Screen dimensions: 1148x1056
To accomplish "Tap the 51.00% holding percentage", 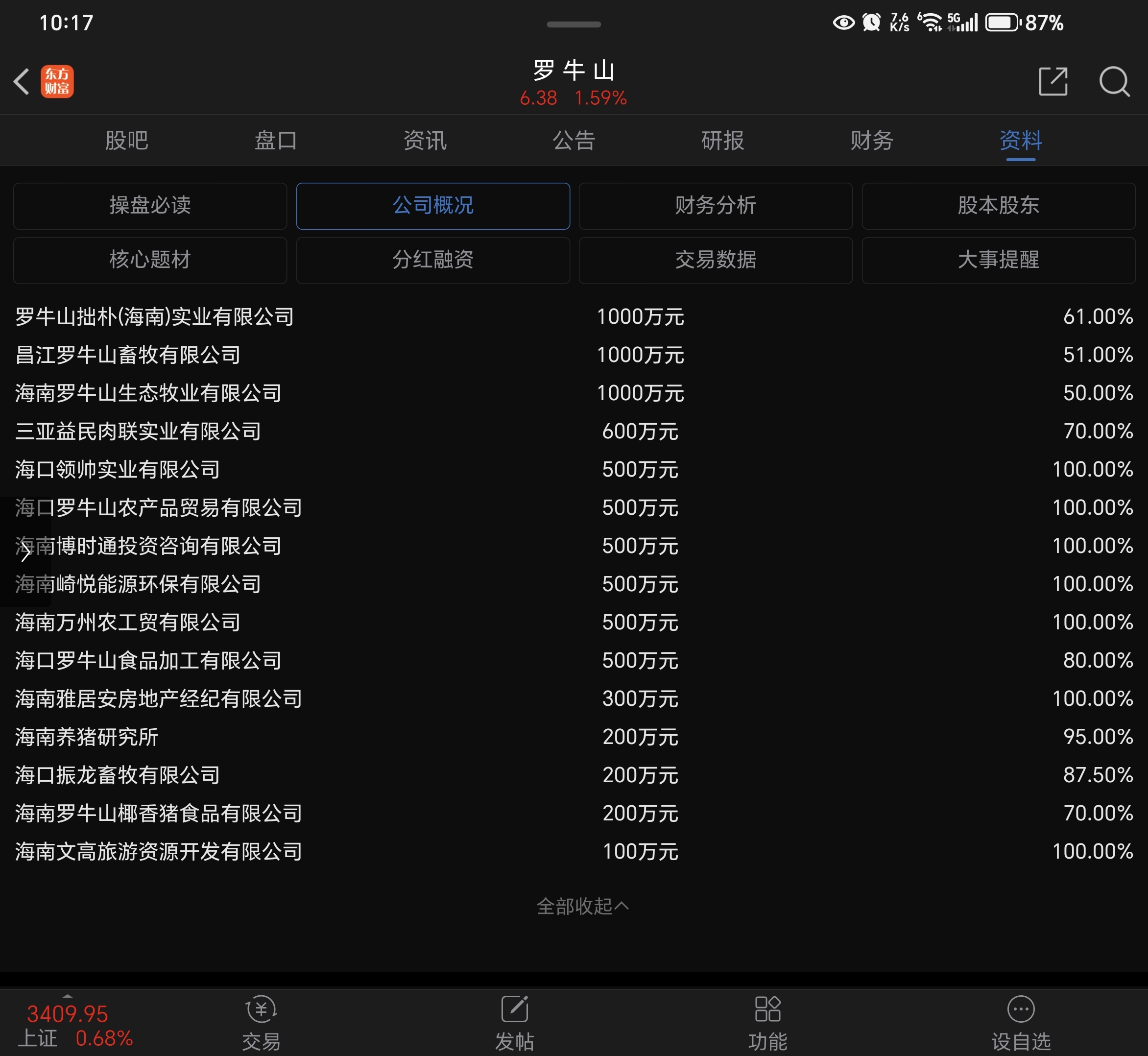I will pyautogui.click(x=1098, y=355).
